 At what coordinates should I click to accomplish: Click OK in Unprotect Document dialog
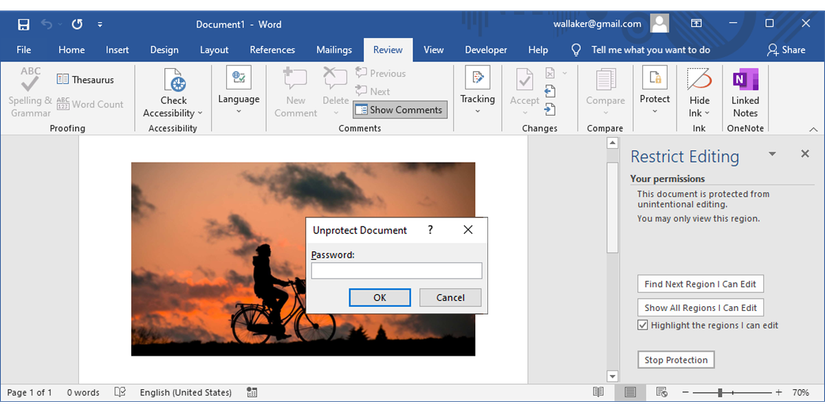[379, 297]
